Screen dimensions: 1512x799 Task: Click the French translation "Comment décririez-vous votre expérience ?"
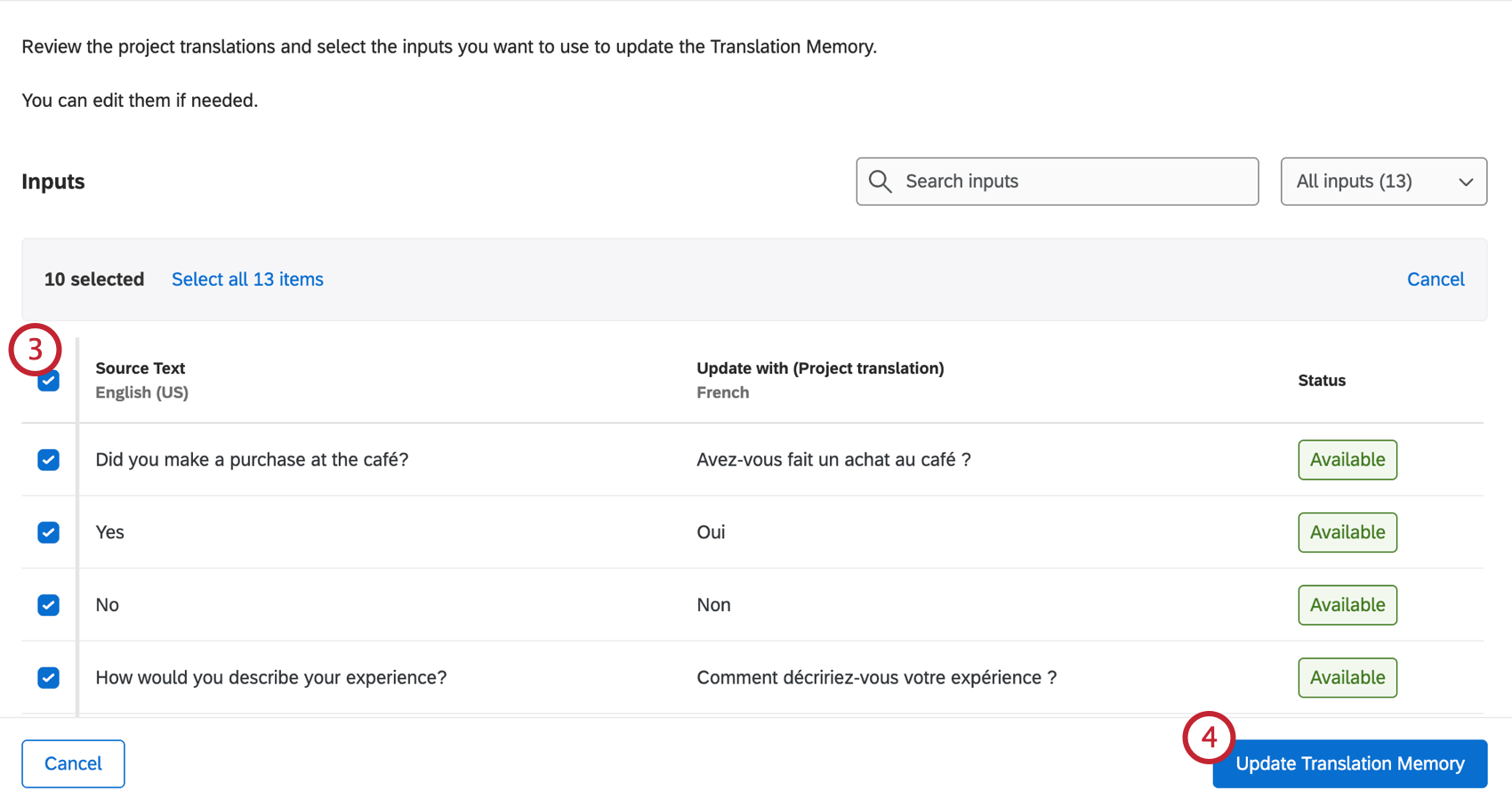pos(876,677)
